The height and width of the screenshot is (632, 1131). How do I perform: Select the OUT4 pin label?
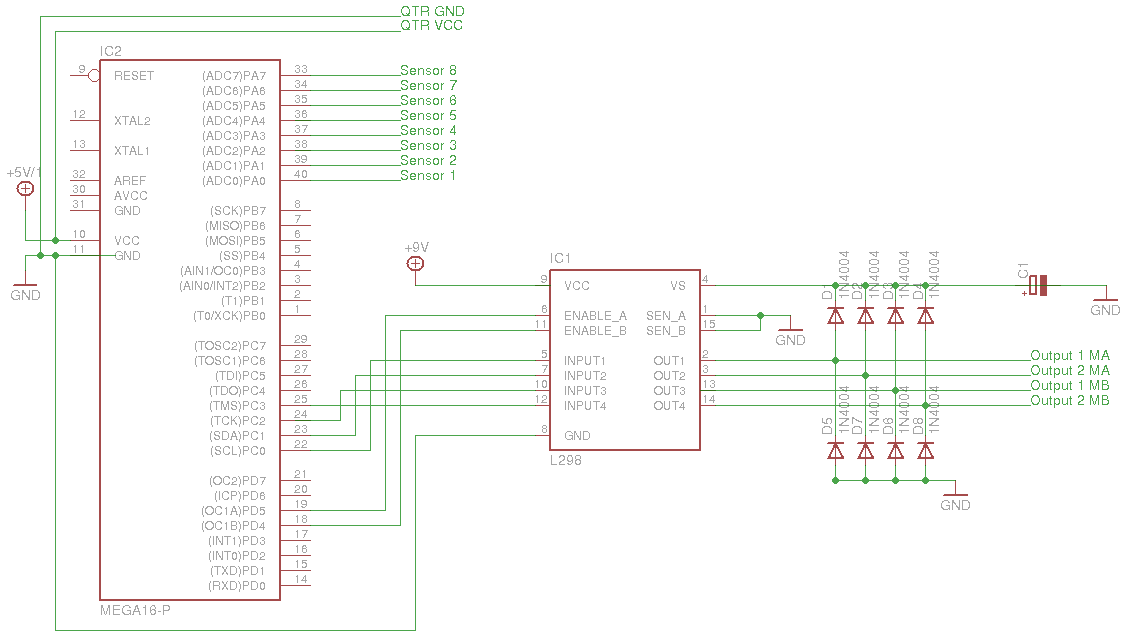coord(669,406)
